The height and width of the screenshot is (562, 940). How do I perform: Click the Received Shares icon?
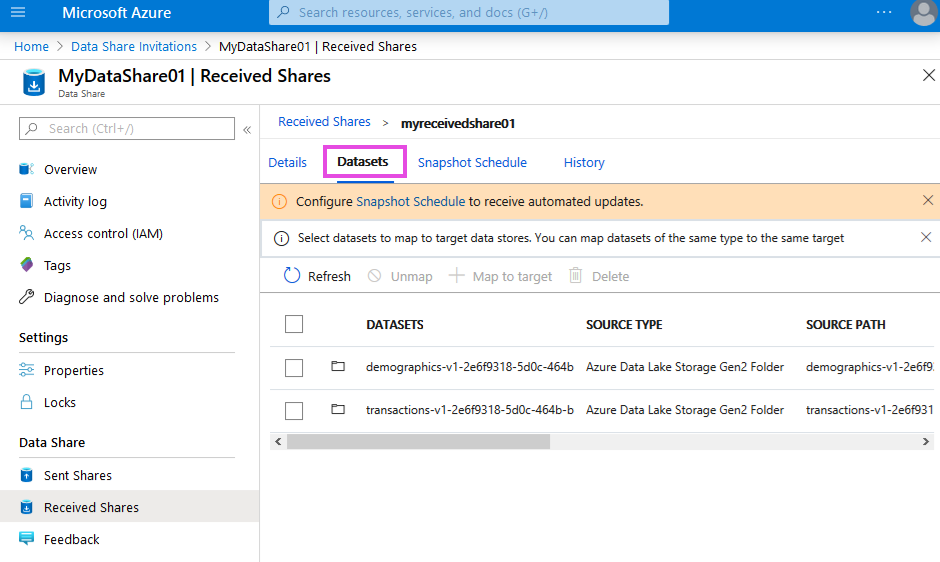click(26, 507)
